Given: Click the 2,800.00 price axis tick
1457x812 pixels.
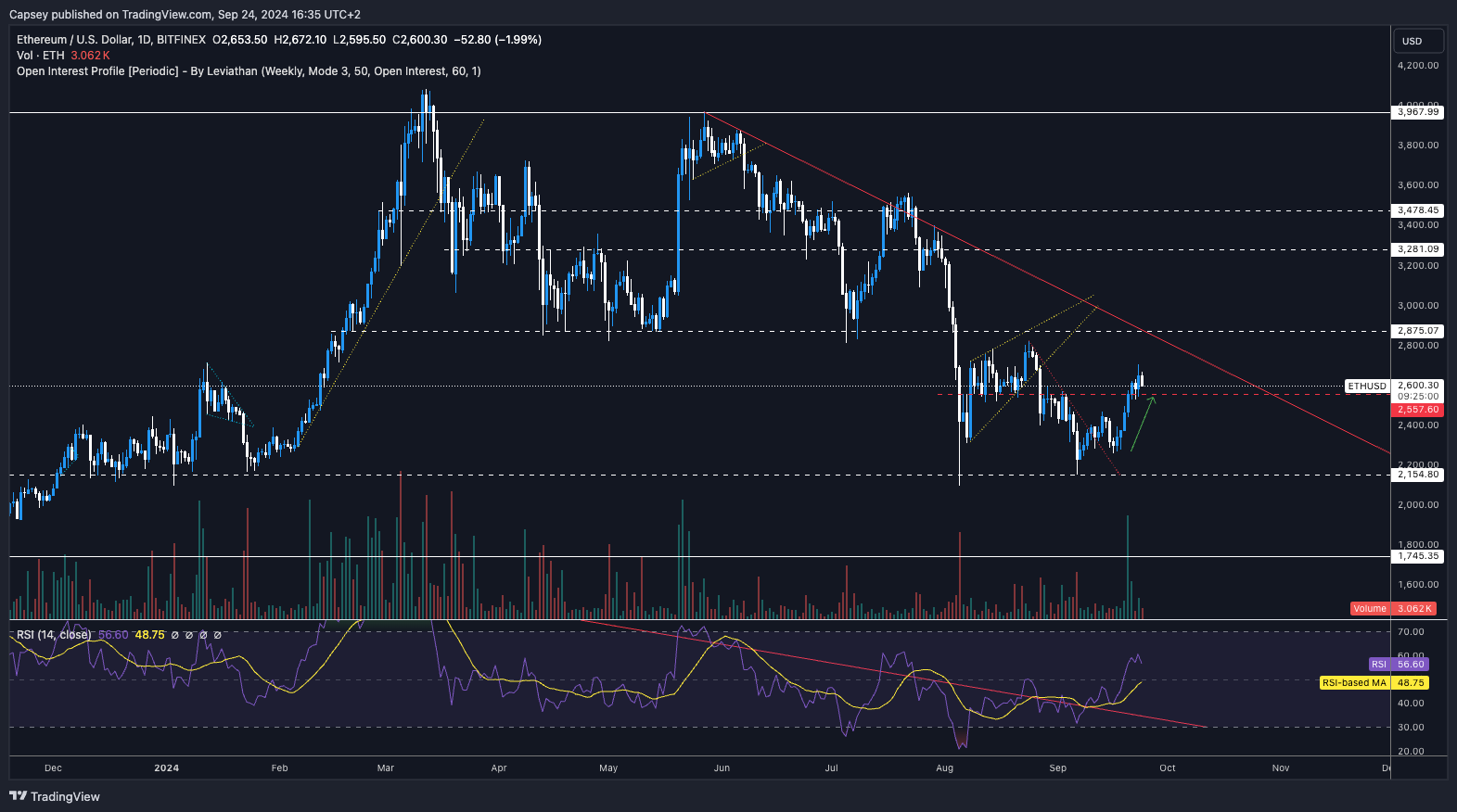Looking at the screenshot, I should coord(1418,346).
